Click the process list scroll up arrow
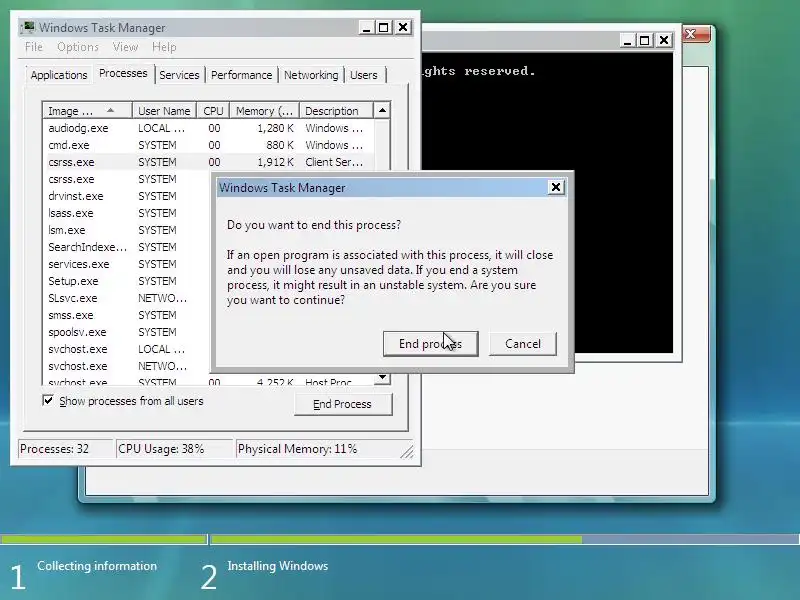 [382, 110]
